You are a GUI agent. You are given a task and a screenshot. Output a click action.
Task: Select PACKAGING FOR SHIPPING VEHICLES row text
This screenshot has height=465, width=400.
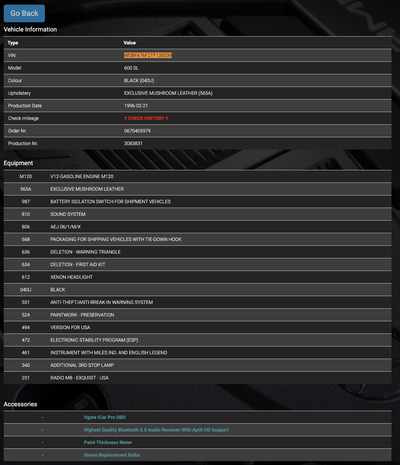(116, 239)
